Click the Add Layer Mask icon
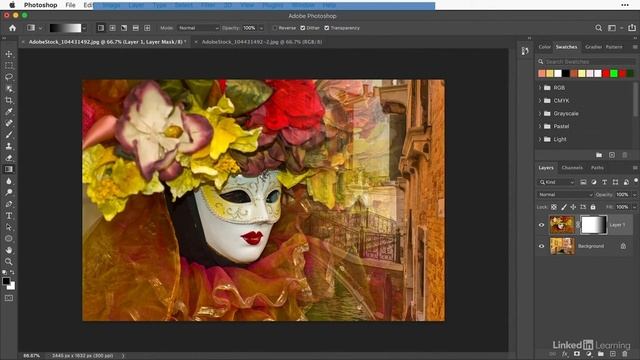The width and height of the screenshot is (640, 360). pyautogui.click(x=577, y=354)
